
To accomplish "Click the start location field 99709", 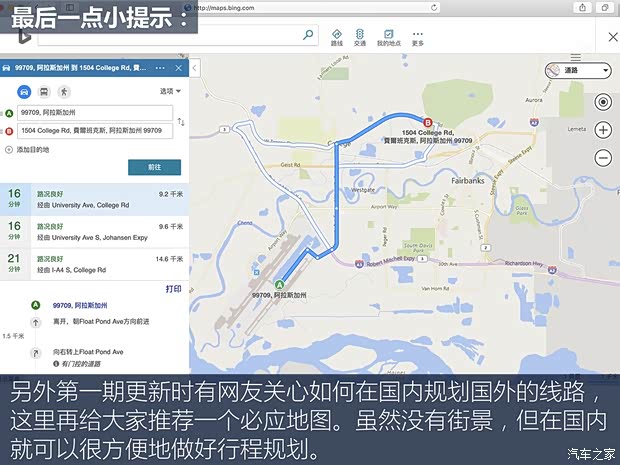I will tap(95, 113).
